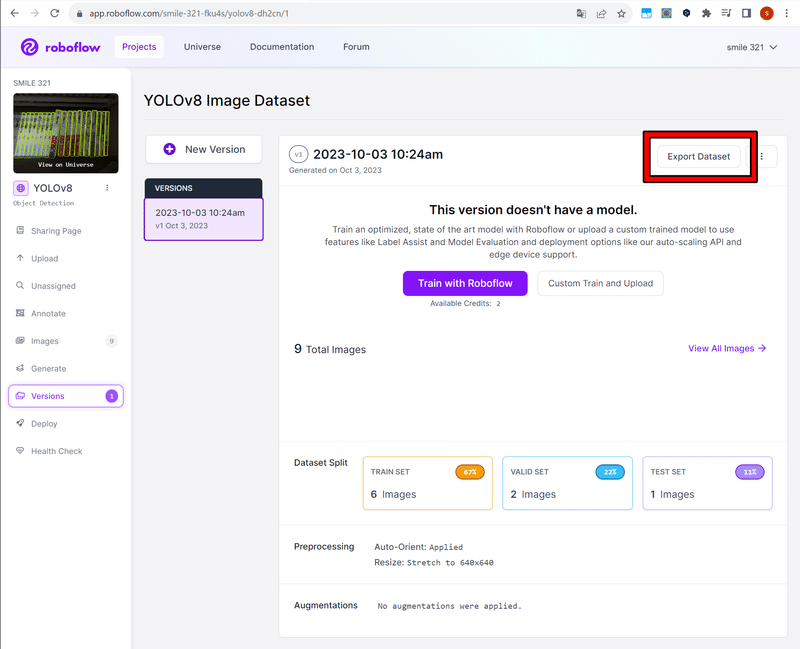Screen dimensions: 800x649
Task: Open the media control playlist icon
Action: [x=726, y=13]
